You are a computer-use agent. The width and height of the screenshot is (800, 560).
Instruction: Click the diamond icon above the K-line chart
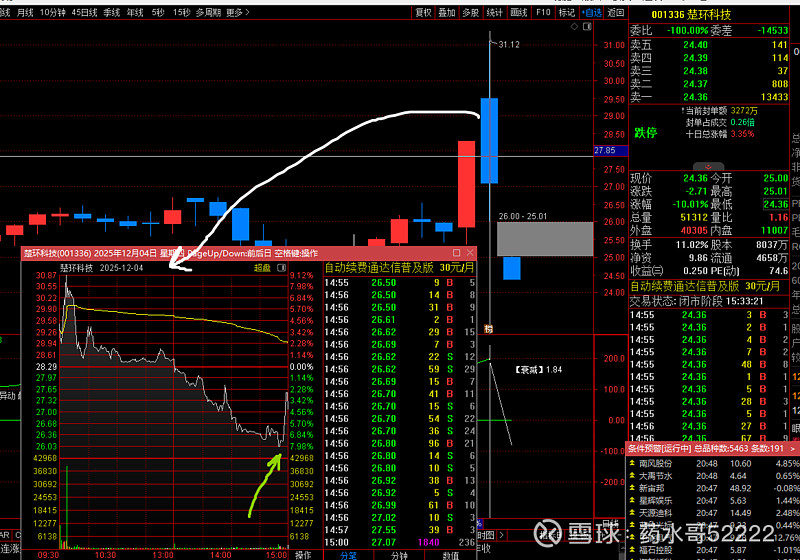point(574,27)
